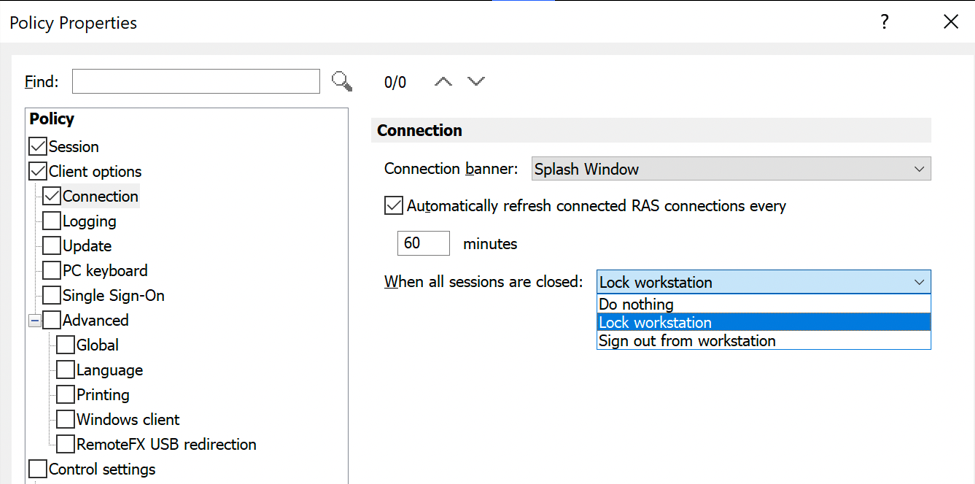The height and width of the screenshot is (484, 975).
Task: Collapse the Advanced tree node
Action: coord(34,321)
